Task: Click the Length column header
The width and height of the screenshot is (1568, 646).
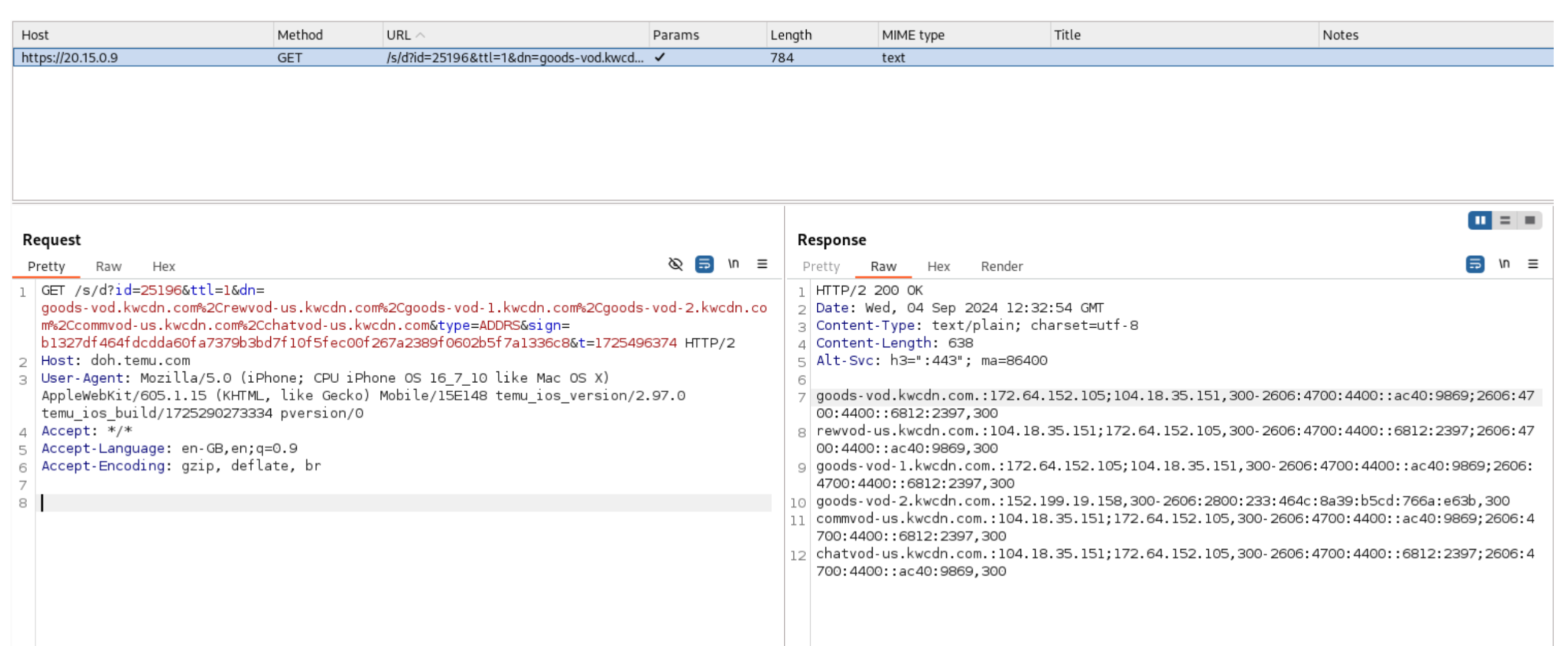Action: pos(791,35)
